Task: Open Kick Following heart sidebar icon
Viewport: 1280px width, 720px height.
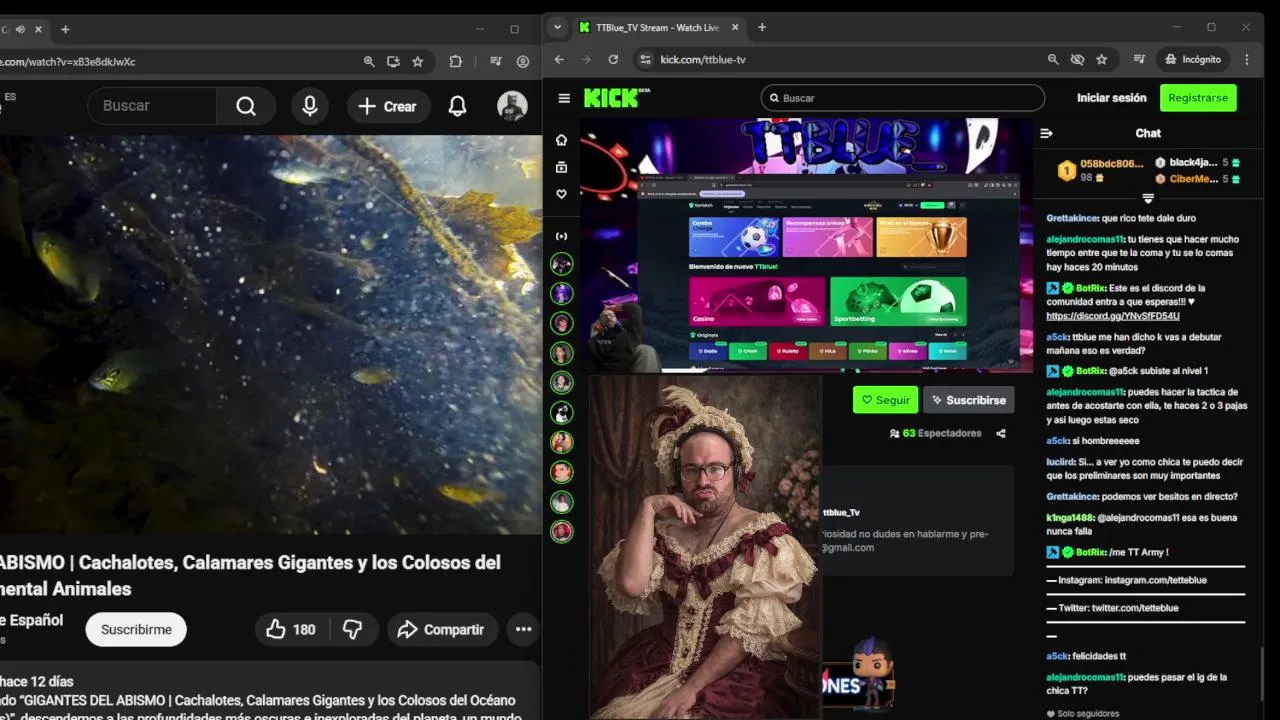Action: 562,194
